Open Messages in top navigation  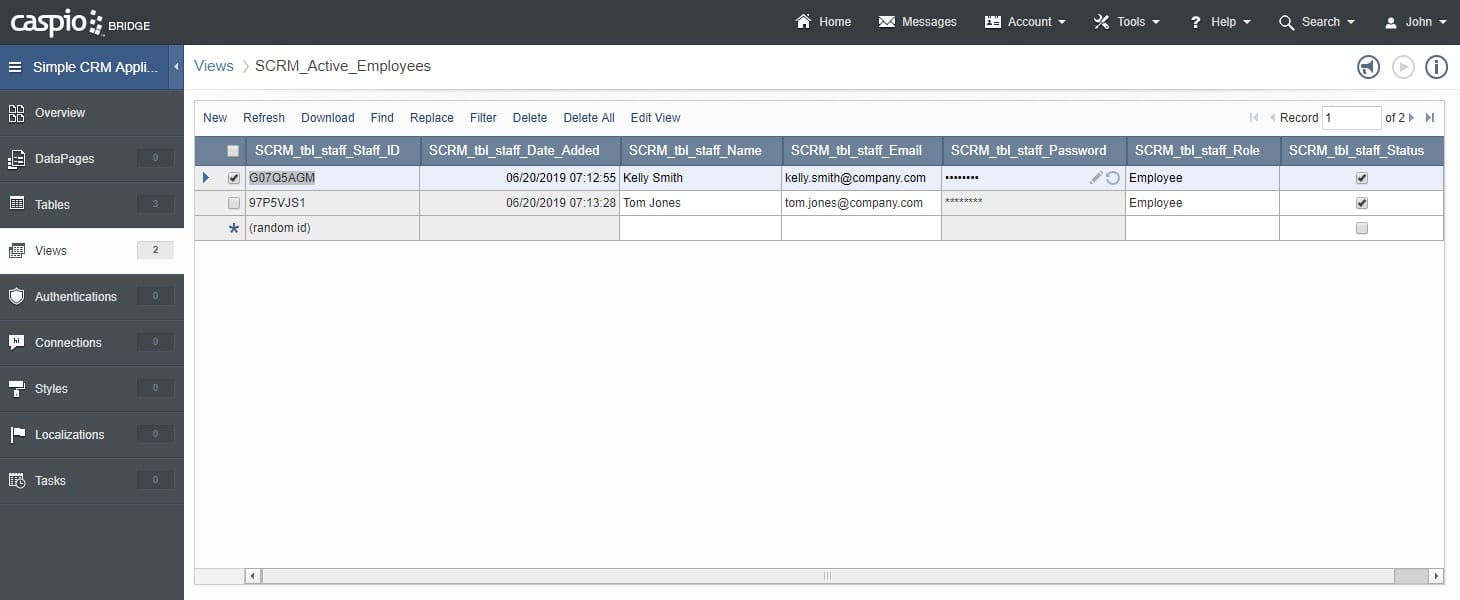click(x=917, y=22)
